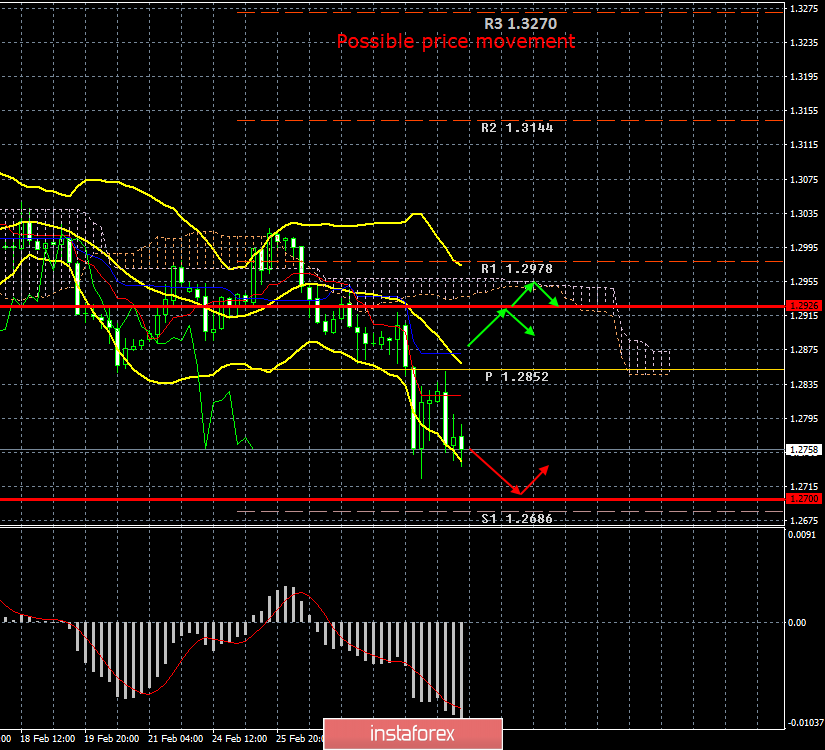
Task: Click the 1.3115 price axis value
Action: point(804,145)
